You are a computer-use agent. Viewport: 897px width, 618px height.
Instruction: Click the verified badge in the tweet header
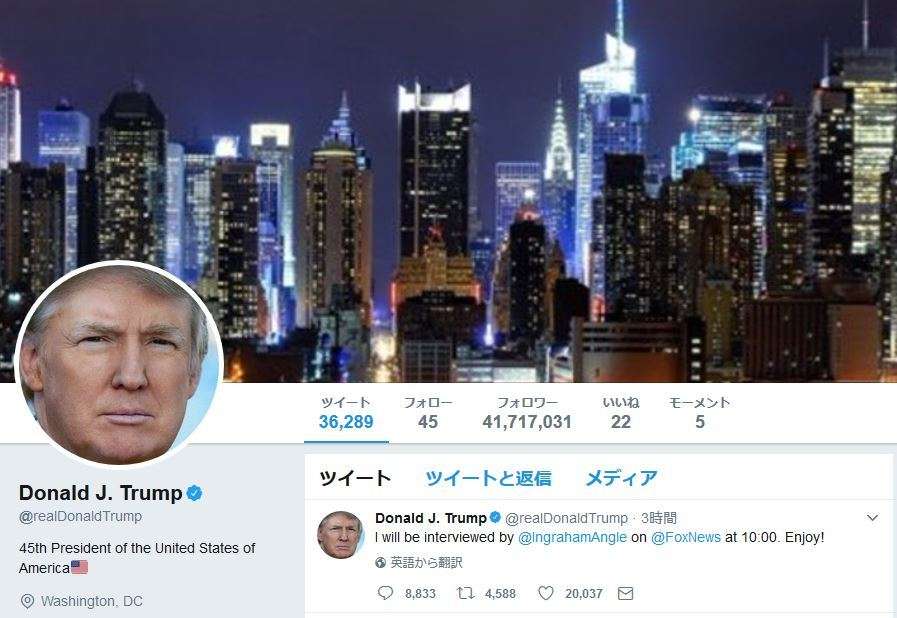click(495, 518)
